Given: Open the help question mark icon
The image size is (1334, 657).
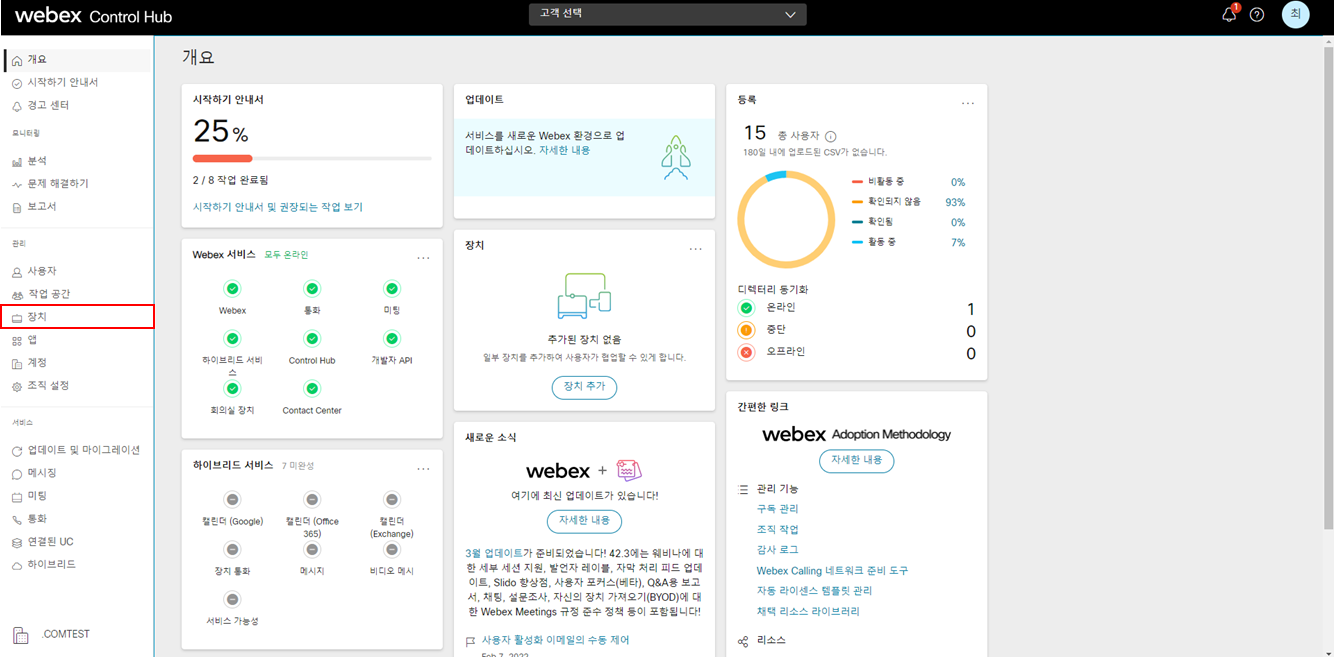Looking at the screenshot, I should pos(1258,15).
